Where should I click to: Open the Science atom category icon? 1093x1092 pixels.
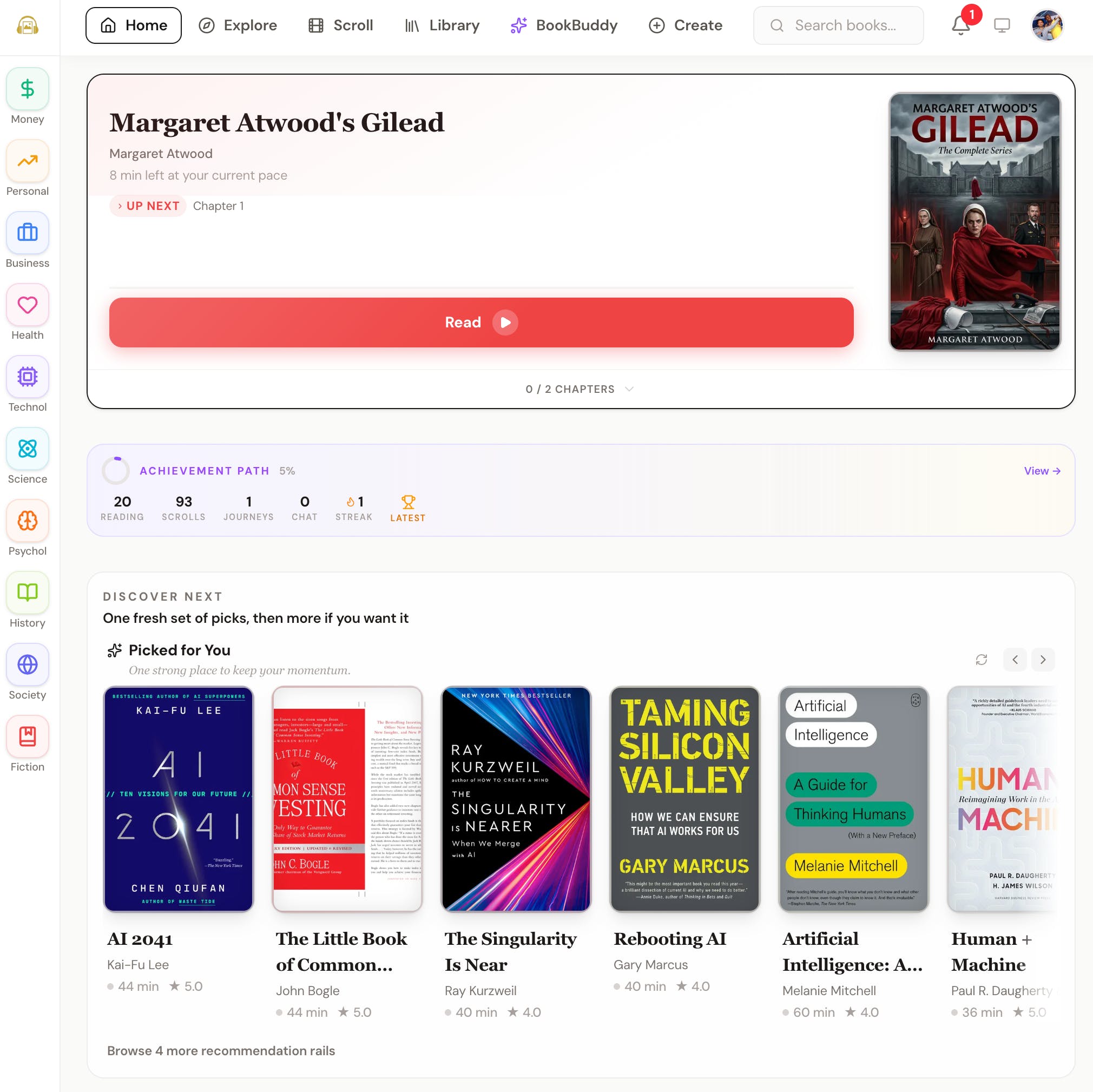[27, 449]
